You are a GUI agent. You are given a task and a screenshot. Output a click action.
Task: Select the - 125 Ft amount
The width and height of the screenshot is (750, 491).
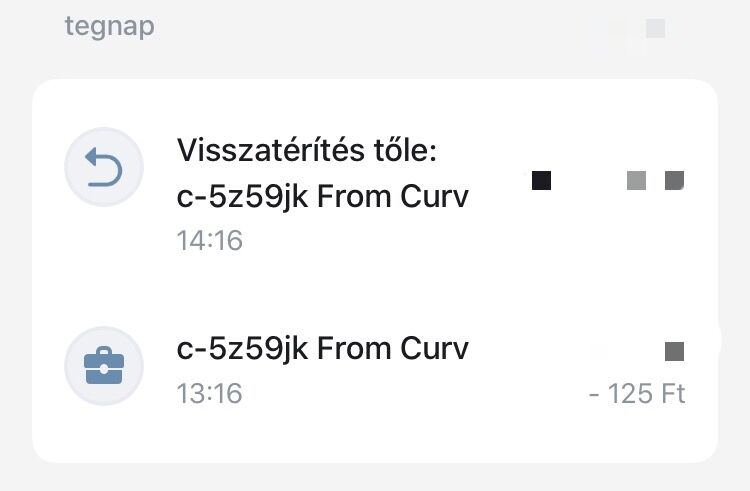(637, 394)
